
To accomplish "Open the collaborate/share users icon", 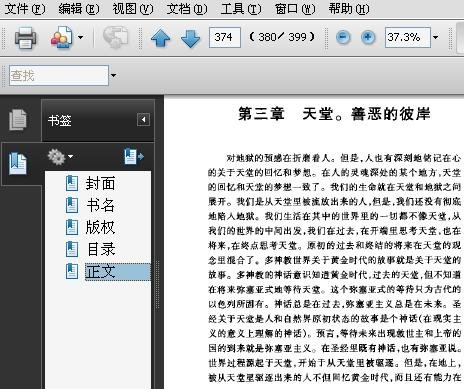I will tap(61, 37).
